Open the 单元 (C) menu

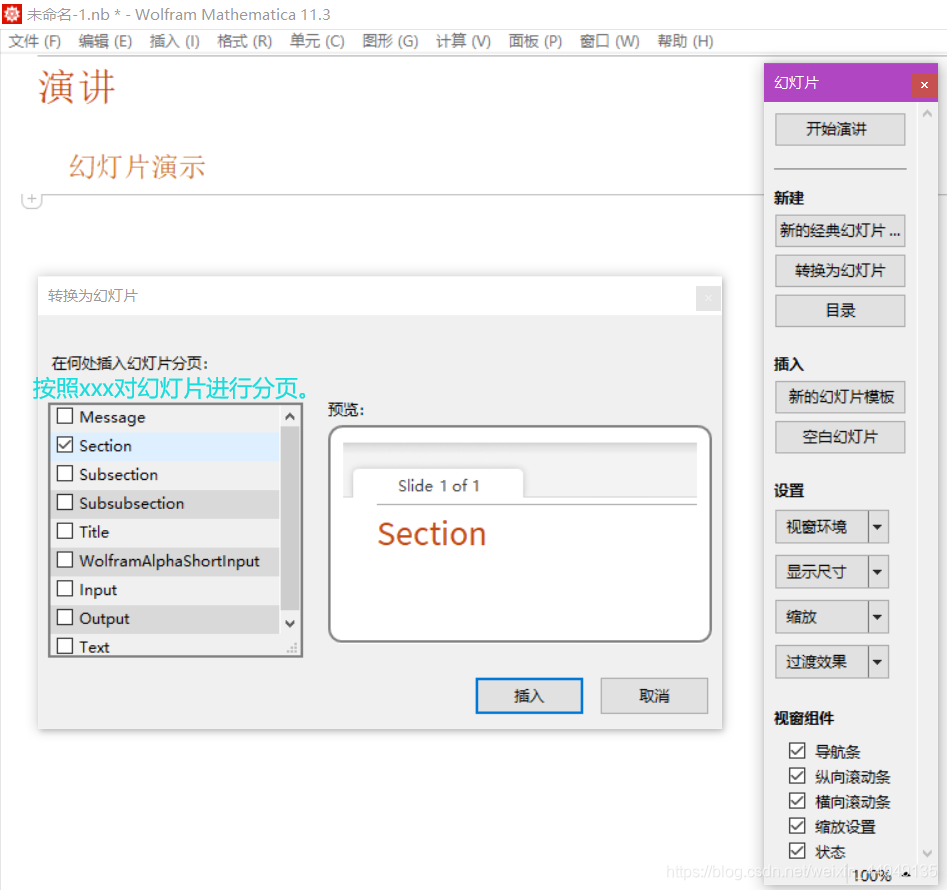point(317,41)
